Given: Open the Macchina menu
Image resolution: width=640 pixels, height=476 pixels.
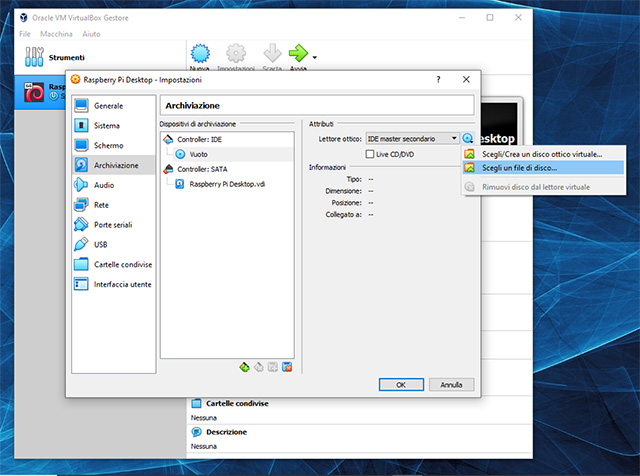Looking at the screenshot, I should point(56,34).
